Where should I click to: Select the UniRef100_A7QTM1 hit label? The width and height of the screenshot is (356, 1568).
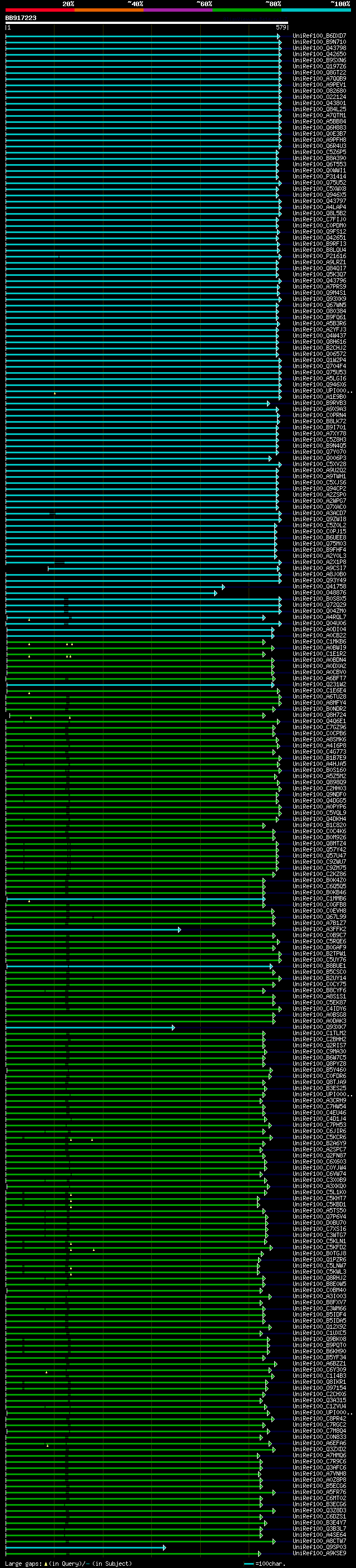tap(319, 116)
